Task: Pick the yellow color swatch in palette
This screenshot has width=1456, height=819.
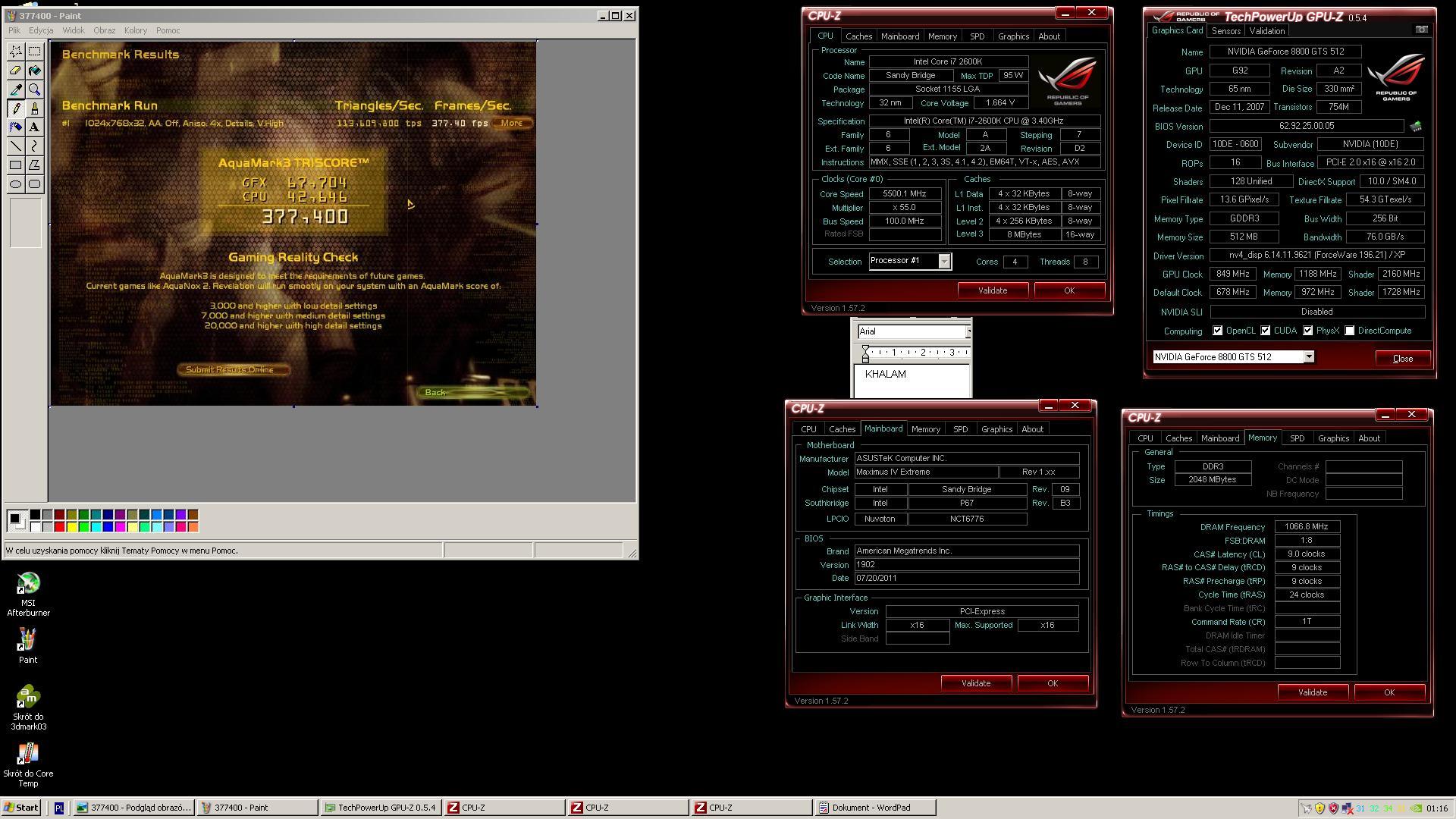Action: (71, 527)
